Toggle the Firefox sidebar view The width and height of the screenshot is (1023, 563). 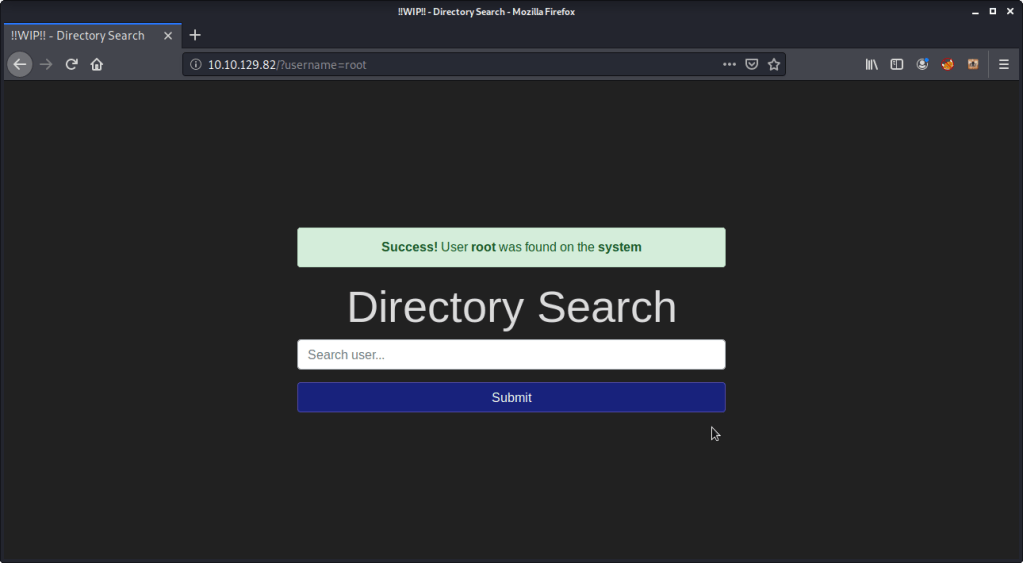(x=897, y=64)
